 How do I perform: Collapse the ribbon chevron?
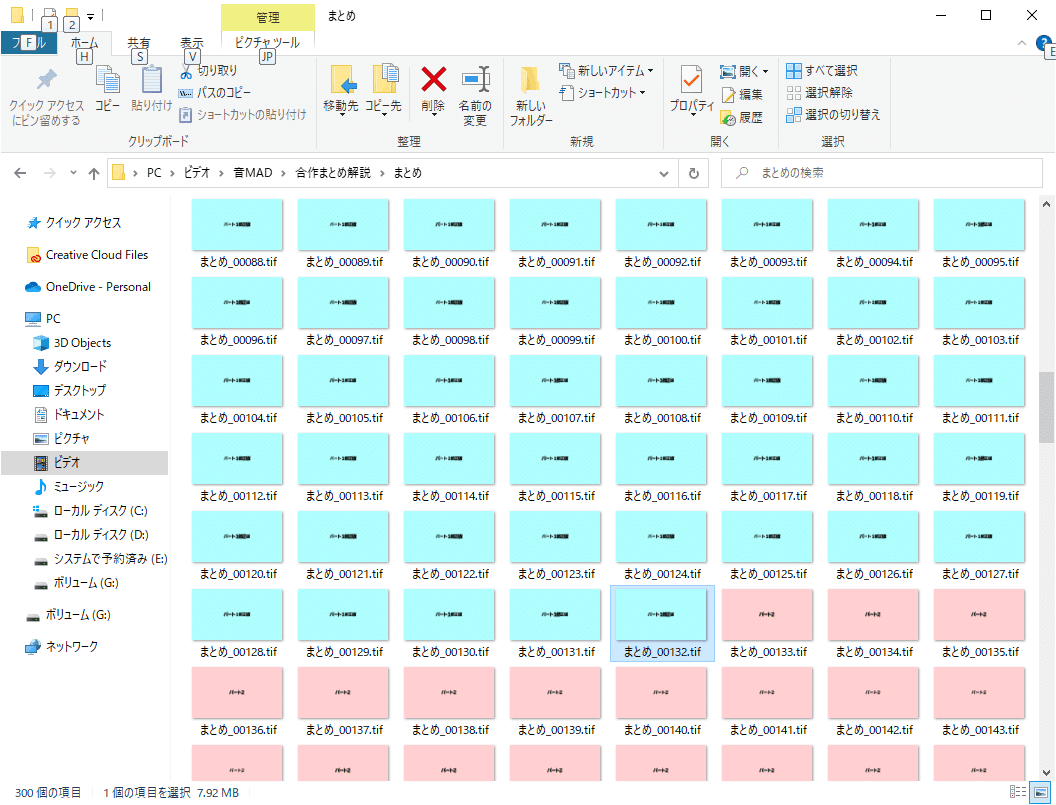pos(1022,43)
